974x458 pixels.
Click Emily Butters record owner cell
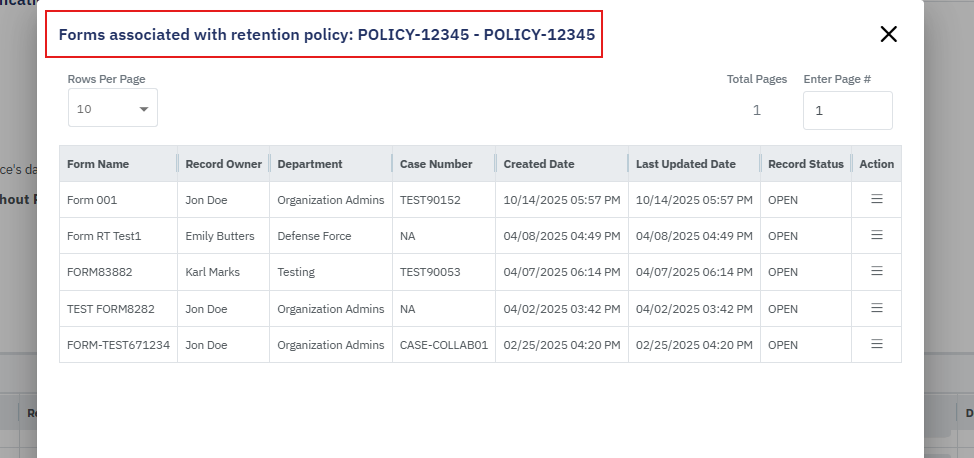click(220, 236)
